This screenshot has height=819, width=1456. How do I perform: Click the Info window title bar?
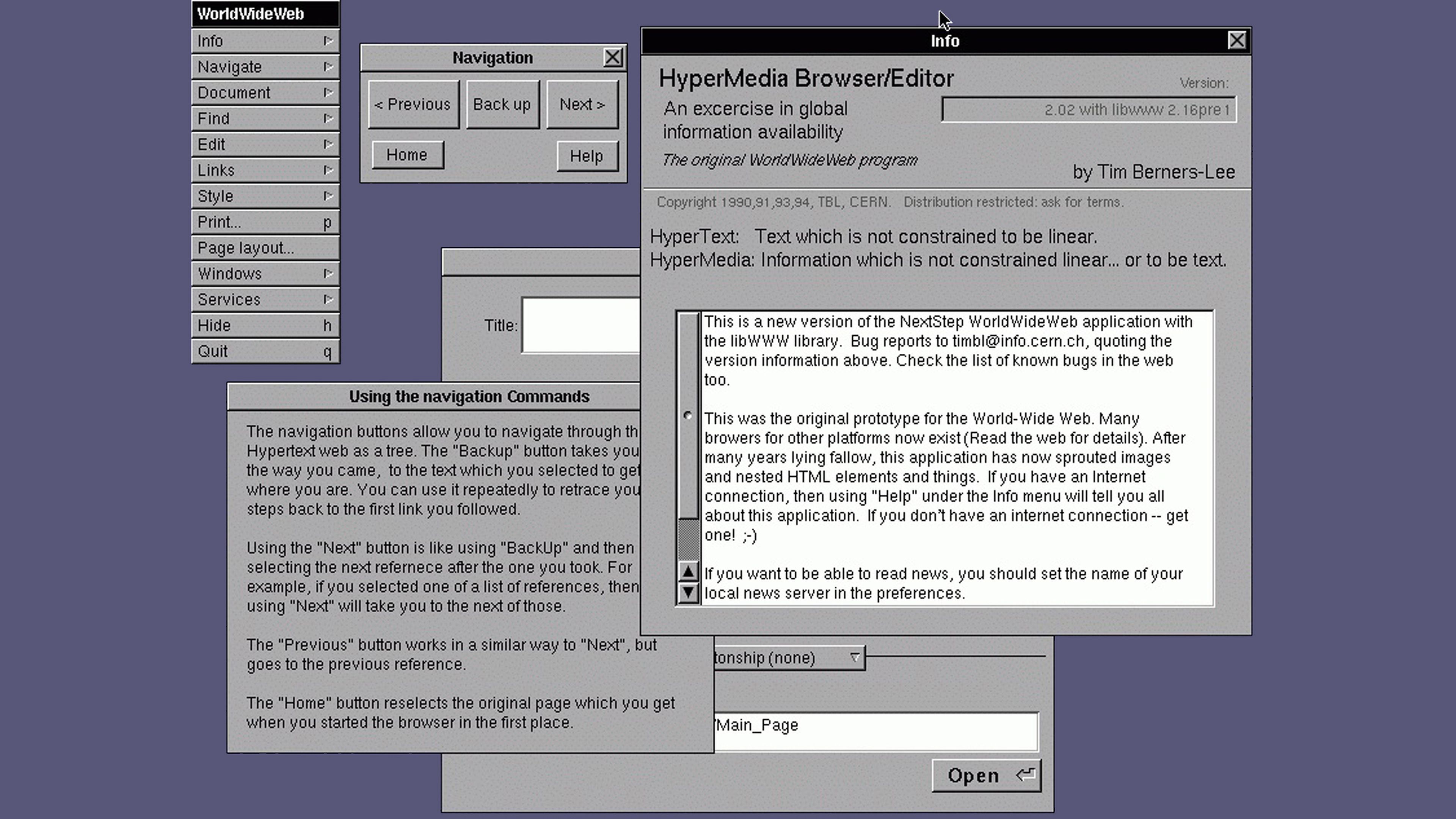click(x=946, y=41)
